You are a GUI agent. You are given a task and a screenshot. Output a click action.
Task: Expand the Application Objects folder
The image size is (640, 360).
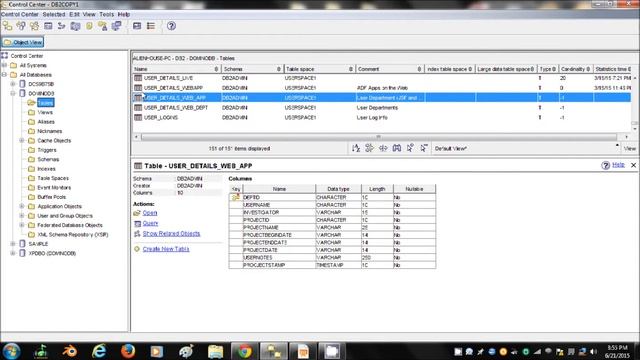[22, 206]
